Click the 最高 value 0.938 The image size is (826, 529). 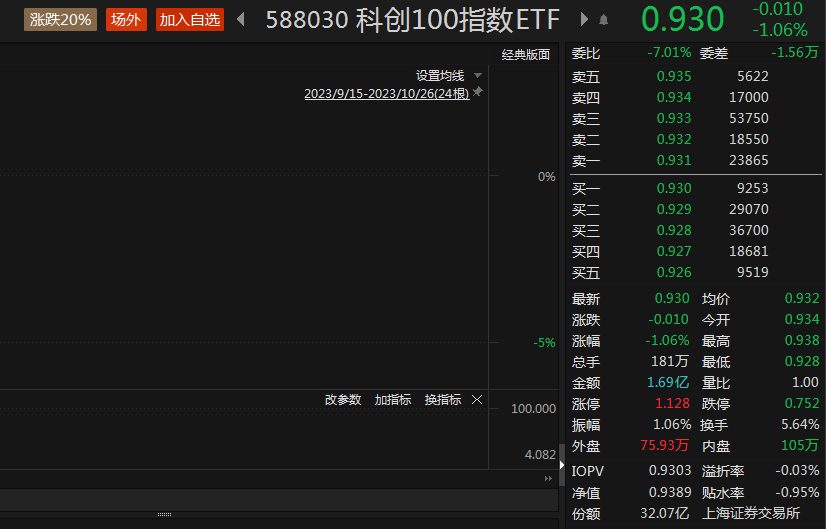pos(802,341)
